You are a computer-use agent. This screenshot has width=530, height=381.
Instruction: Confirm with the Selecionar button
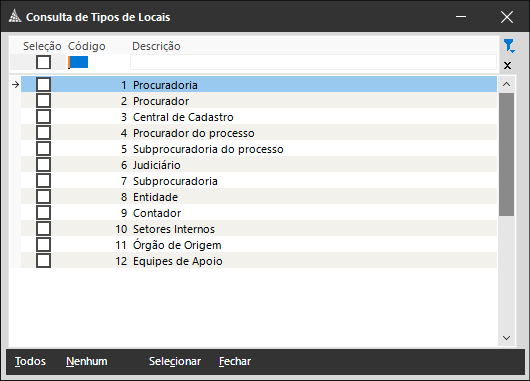pyautogui.click(x=175, y=361)
